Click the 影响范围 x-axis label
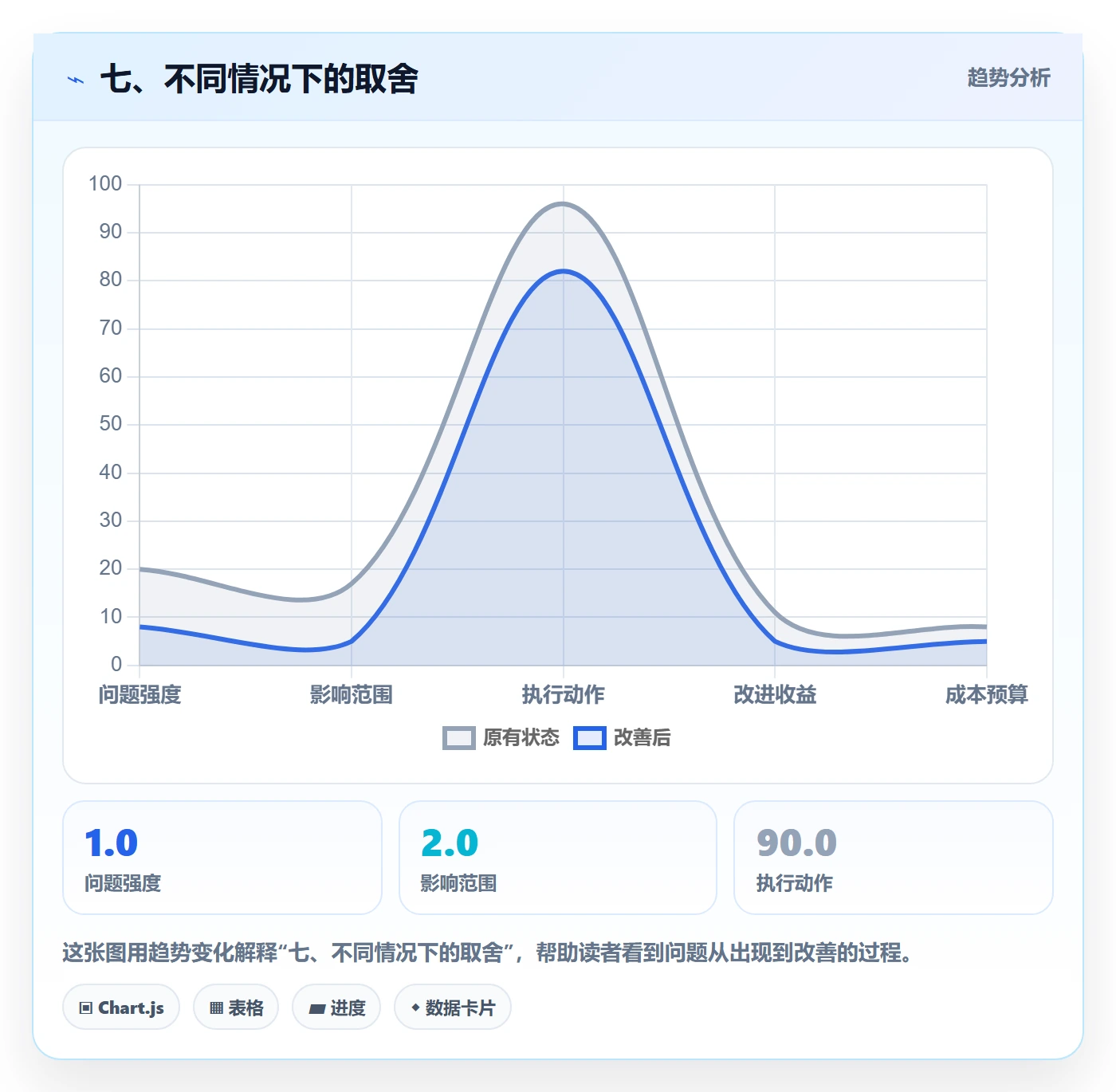The height and width of the screenshot is (1092, 1116). (x=352, y=695)
